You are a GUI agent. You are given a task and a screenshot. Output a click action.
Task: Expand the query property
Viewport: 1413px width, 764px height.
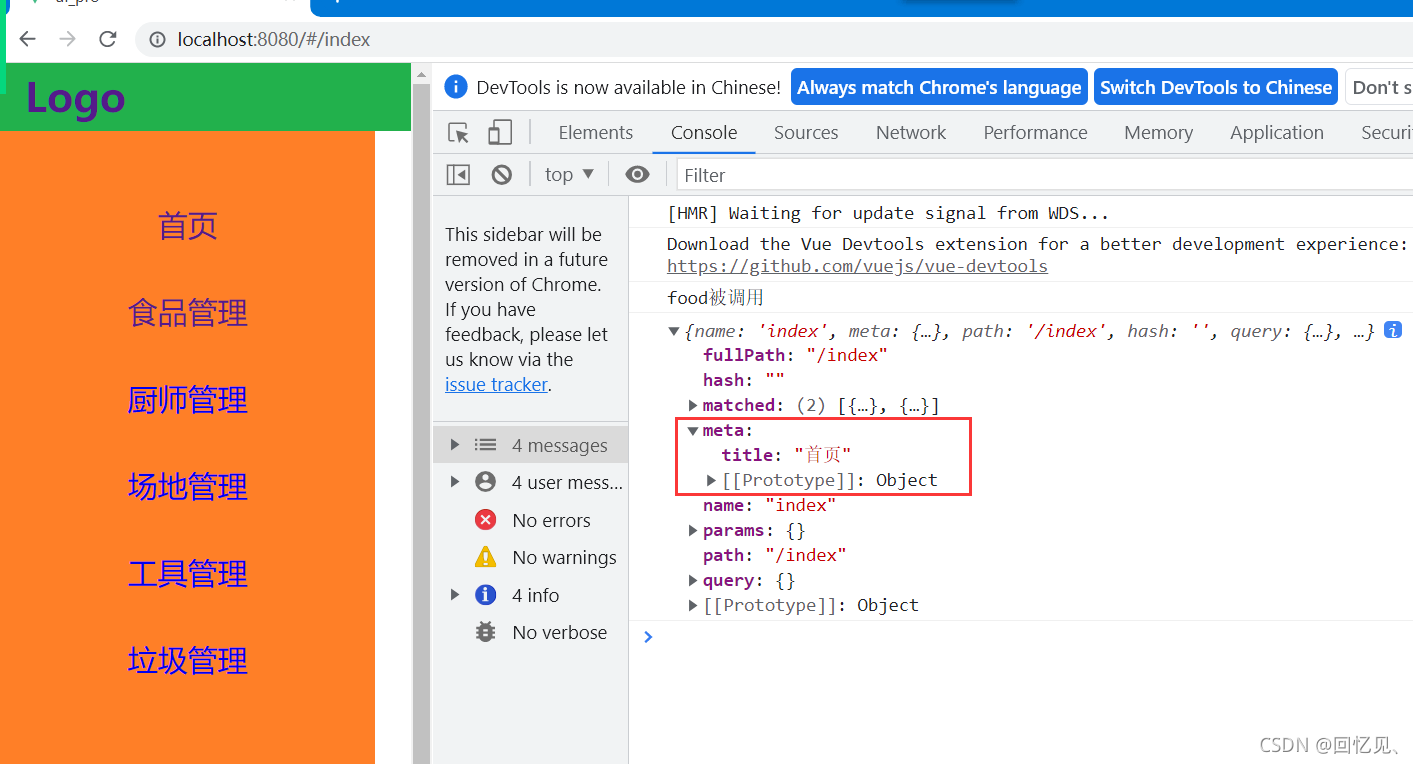[693, 580]
